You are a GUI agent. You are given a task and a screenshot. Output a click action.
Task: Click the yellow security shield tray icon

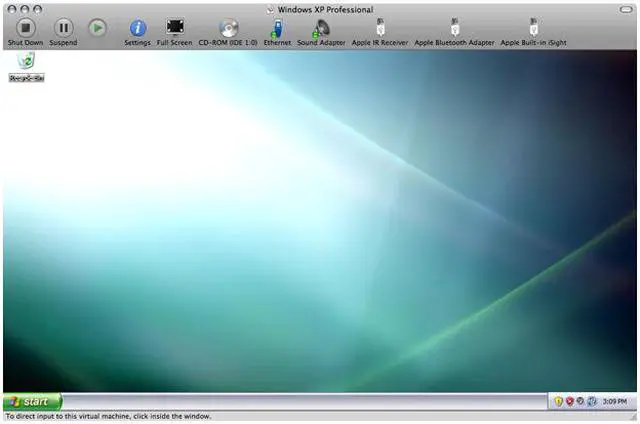pos(558,402)
